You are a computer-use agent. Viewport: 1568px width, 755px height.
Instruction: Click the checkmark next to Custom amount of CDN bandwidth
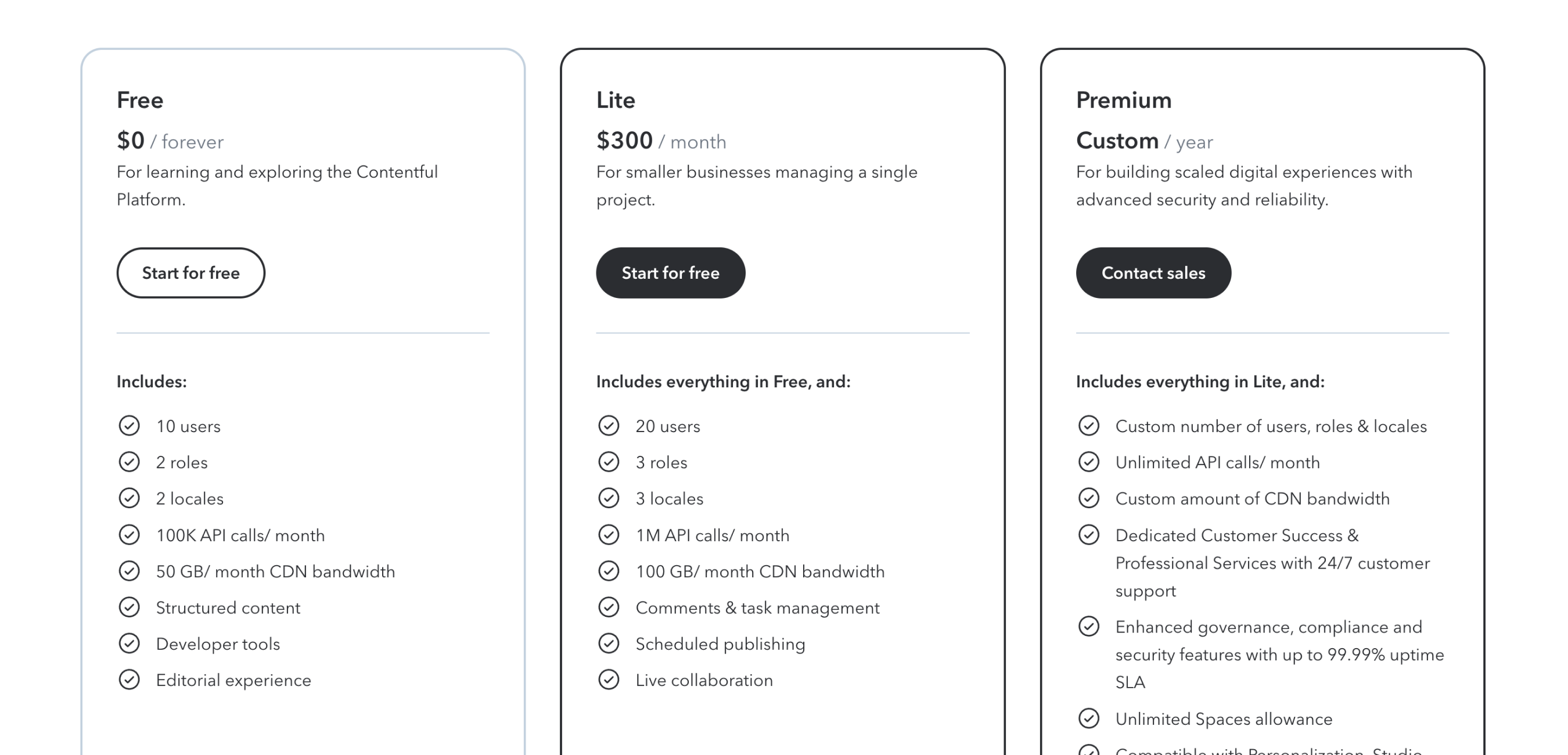click(x=1089, y=498)
